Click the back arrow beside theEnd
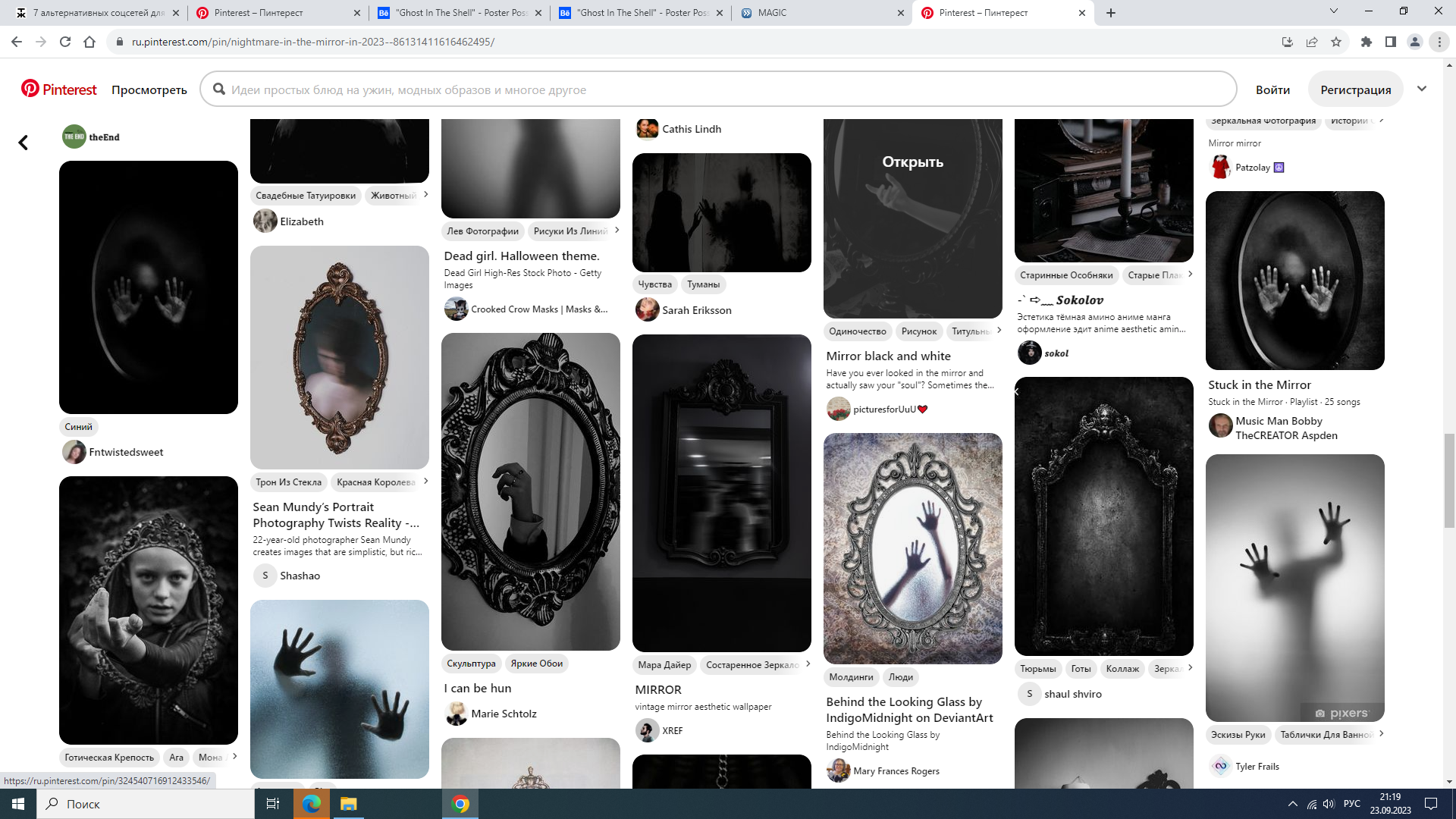Screen dimensions: 1456x819 coord(24,143)
